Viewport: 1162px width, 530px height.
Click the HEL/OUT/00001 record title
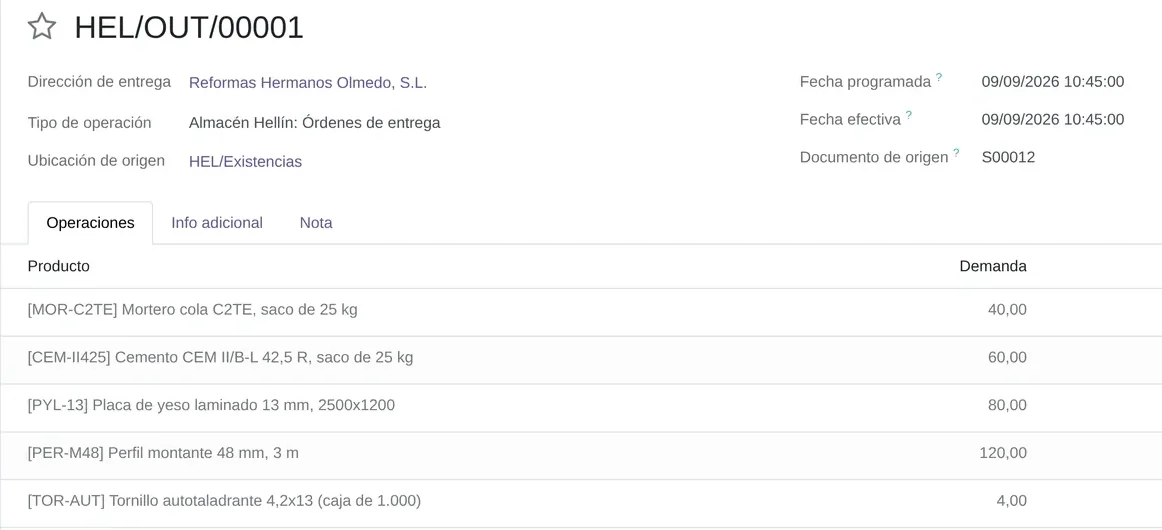click(189, 27)
